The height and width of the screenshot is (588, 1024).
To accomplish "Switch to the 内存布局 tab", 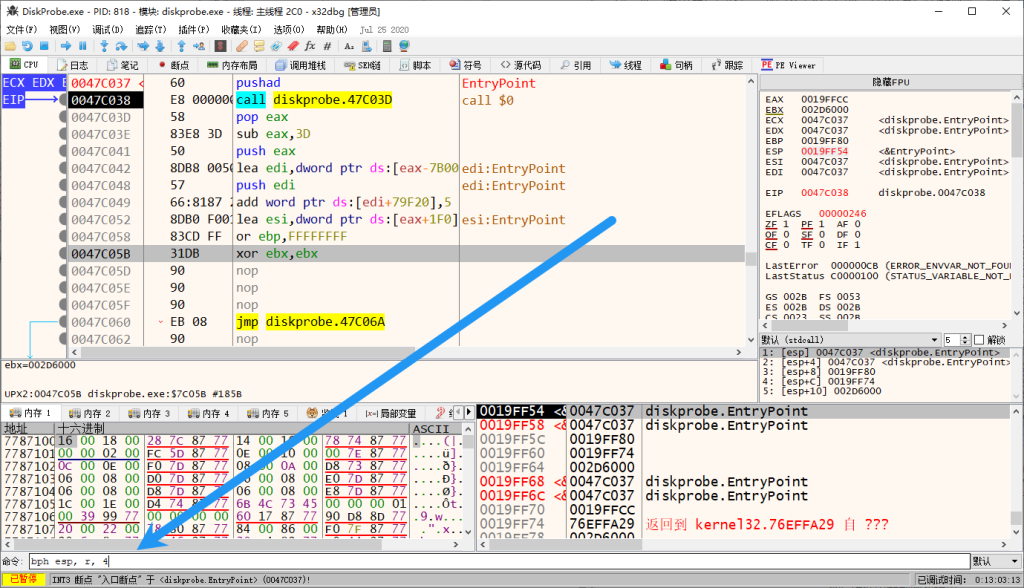I will coord(232,65).
